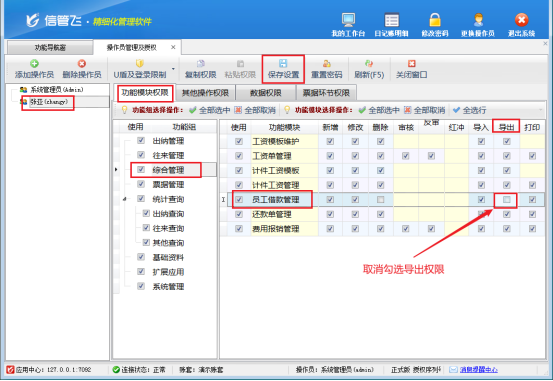Click the 修改密码 padlock icon
Viewport: 553px width, 381px height.
pyautogui.click(x=435, y=20)
